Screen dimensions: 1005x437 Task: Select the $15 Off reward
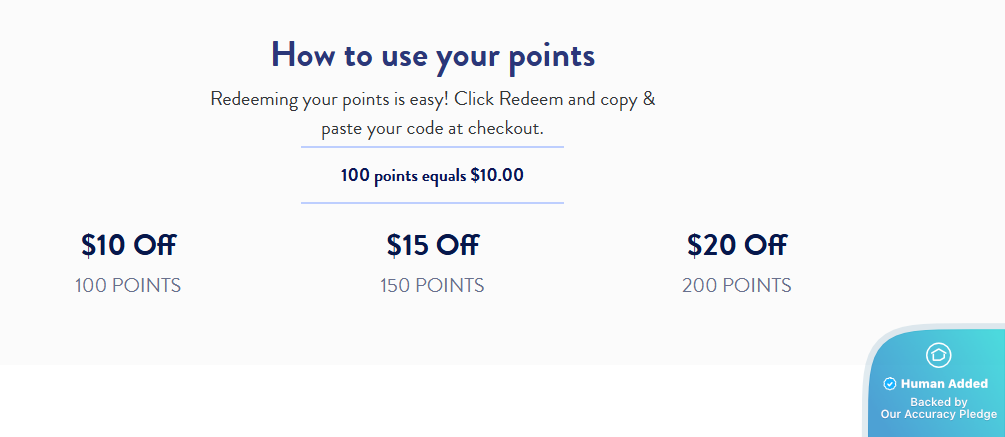(x=432, y=245)
